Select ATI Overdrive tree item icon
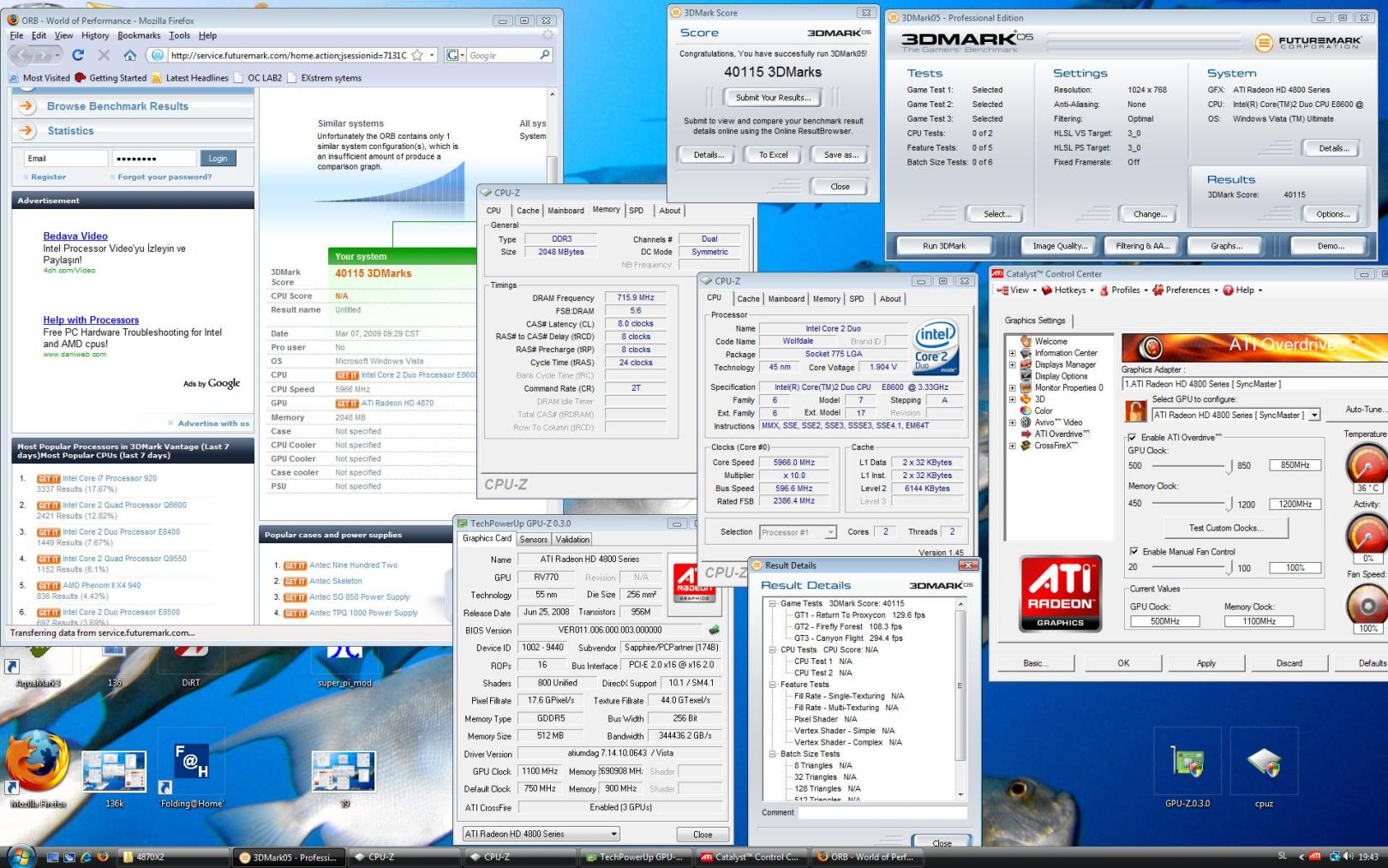1388x868 pixels. point(1025,434)
